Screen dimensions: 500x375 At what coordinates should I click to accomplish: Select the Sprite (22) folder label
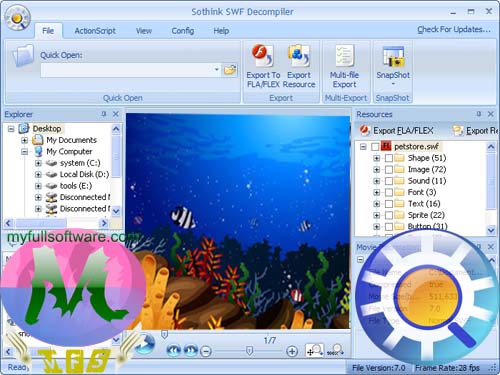[426, 215]
